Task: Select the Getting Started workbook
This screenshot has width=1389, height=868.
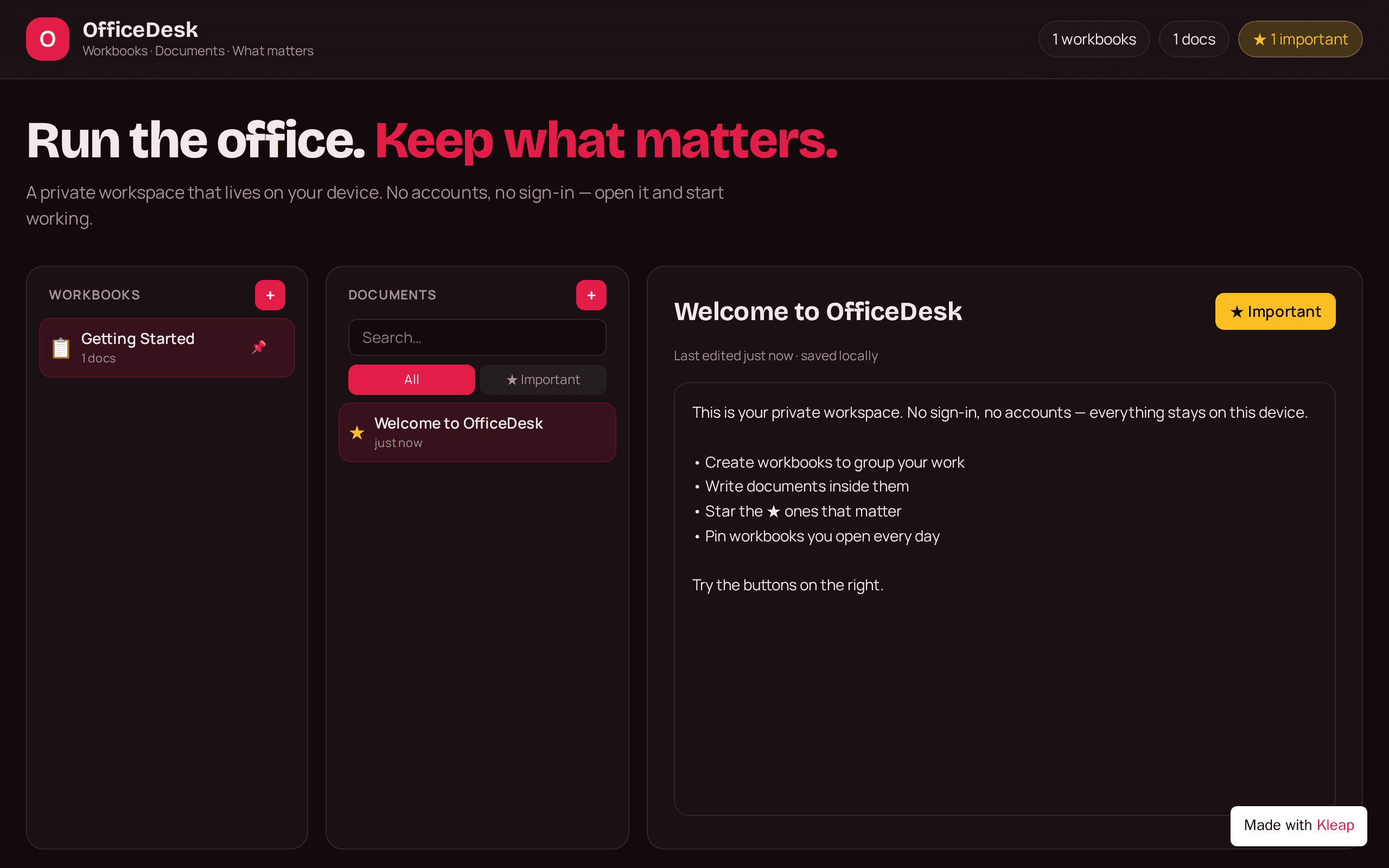Action: point(167,348)
